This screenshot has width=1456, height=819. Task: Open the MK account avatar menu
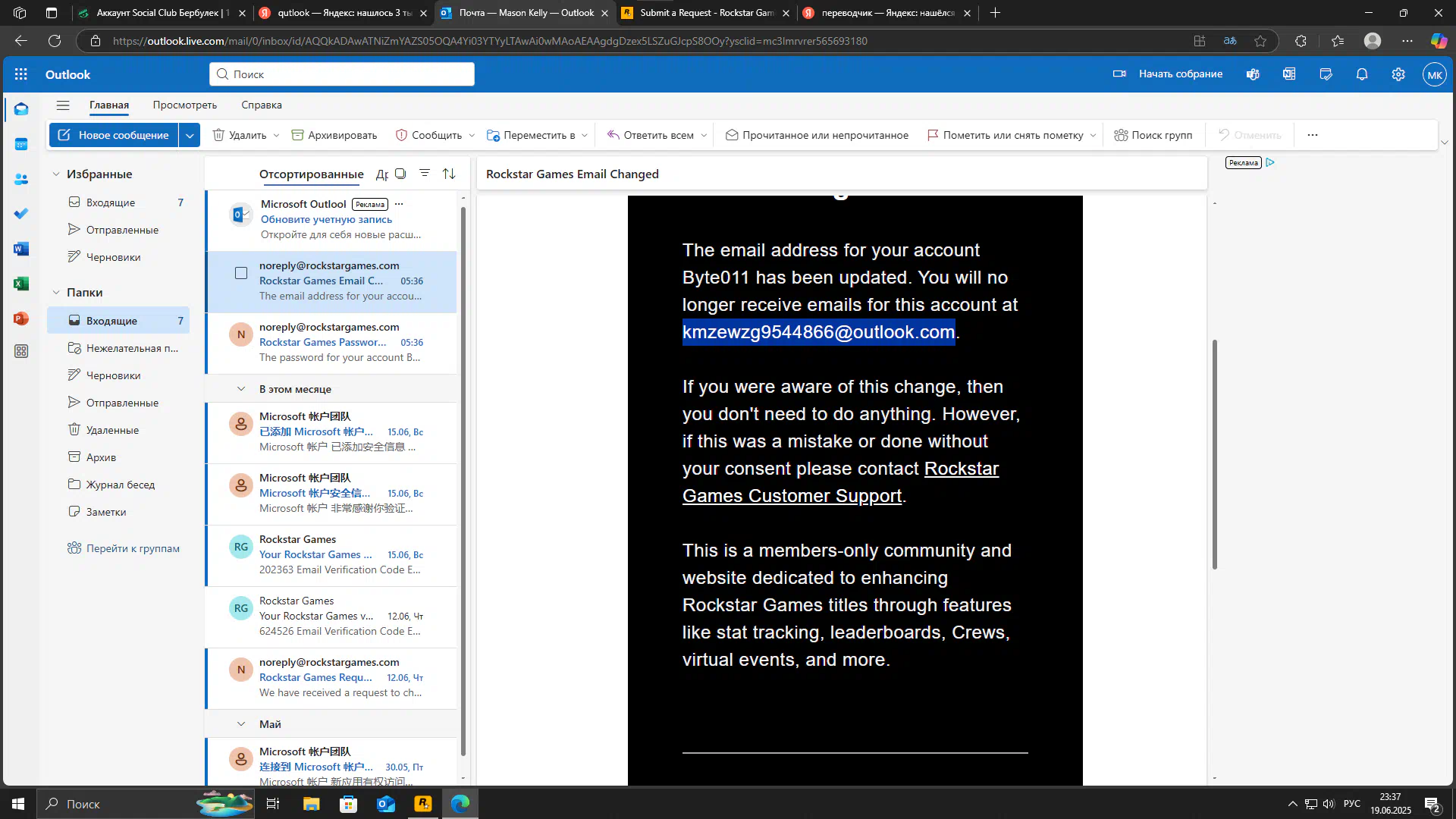(1434, 74)
